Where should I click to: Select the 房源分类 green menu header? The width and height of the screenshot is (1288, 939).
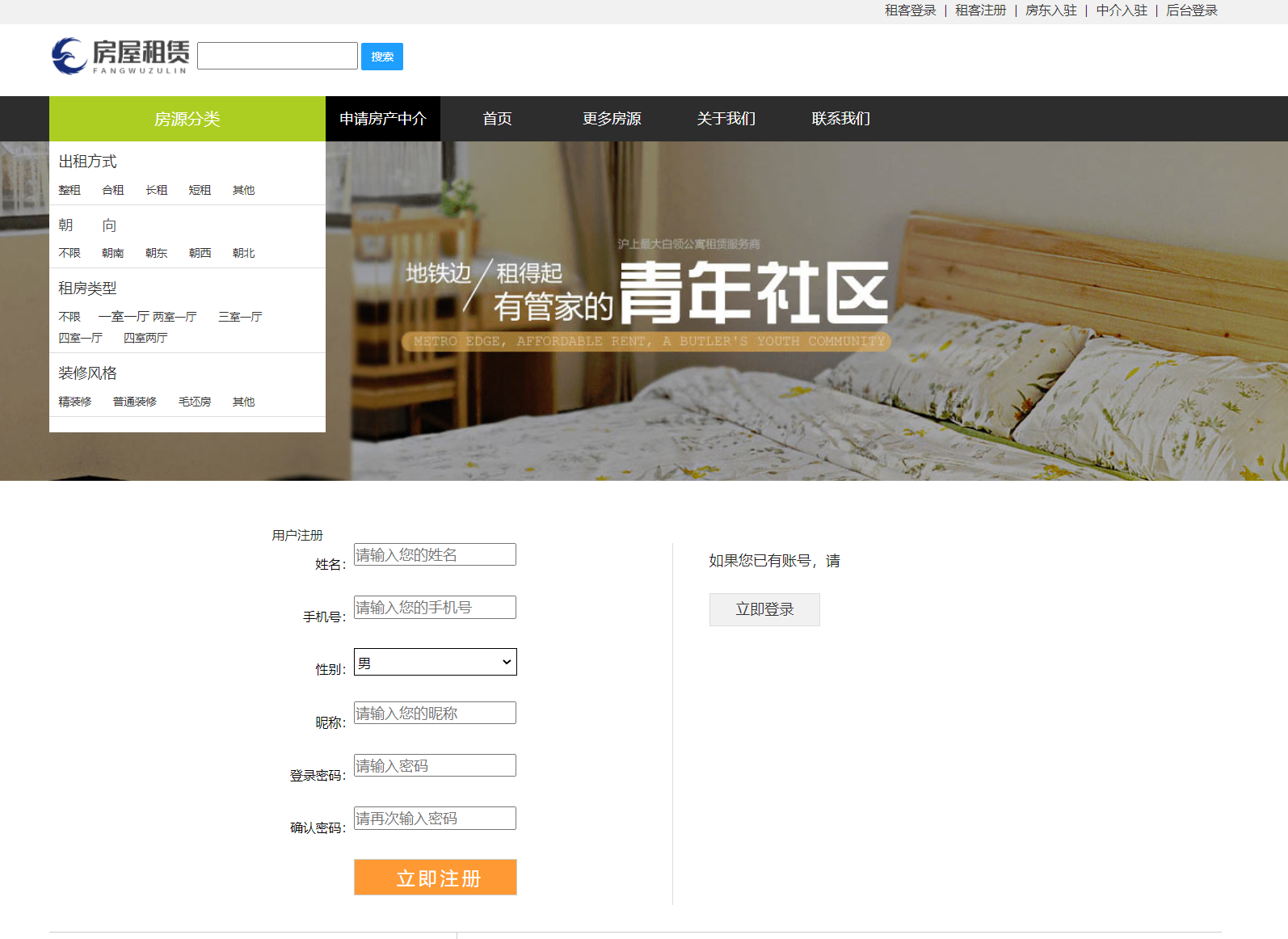[x=187, y=119]
